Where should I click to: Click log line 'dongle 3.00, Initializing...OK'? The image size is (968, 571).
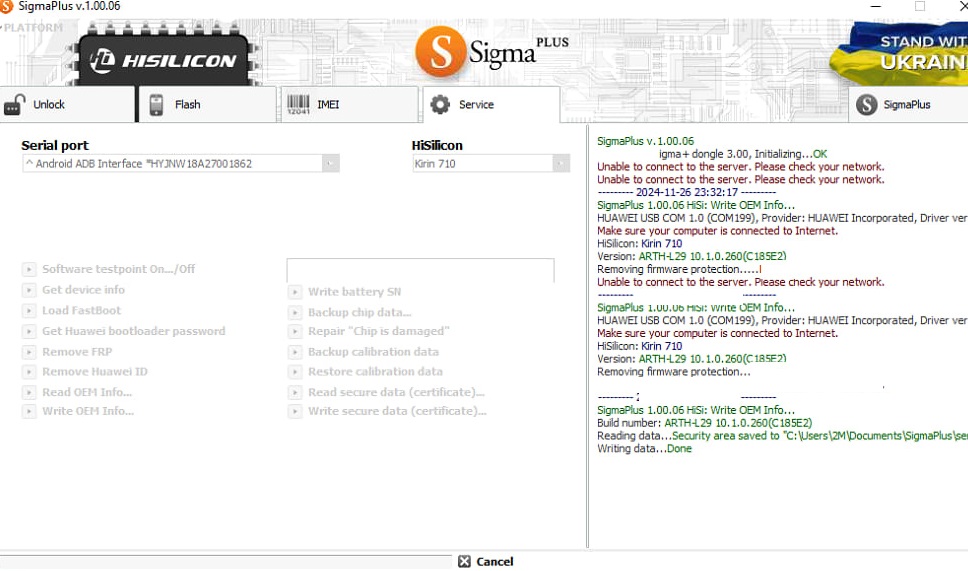tap(743, 154)
